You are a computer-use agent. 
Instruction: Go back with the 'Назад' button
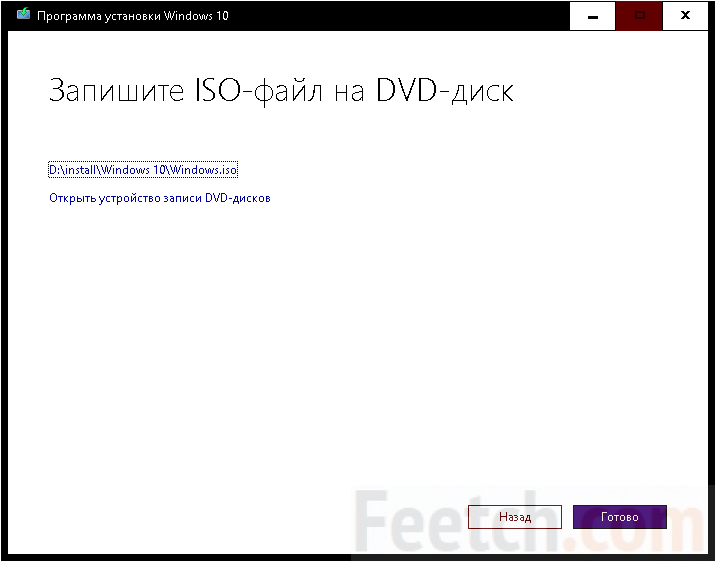(x=515, y=517)
